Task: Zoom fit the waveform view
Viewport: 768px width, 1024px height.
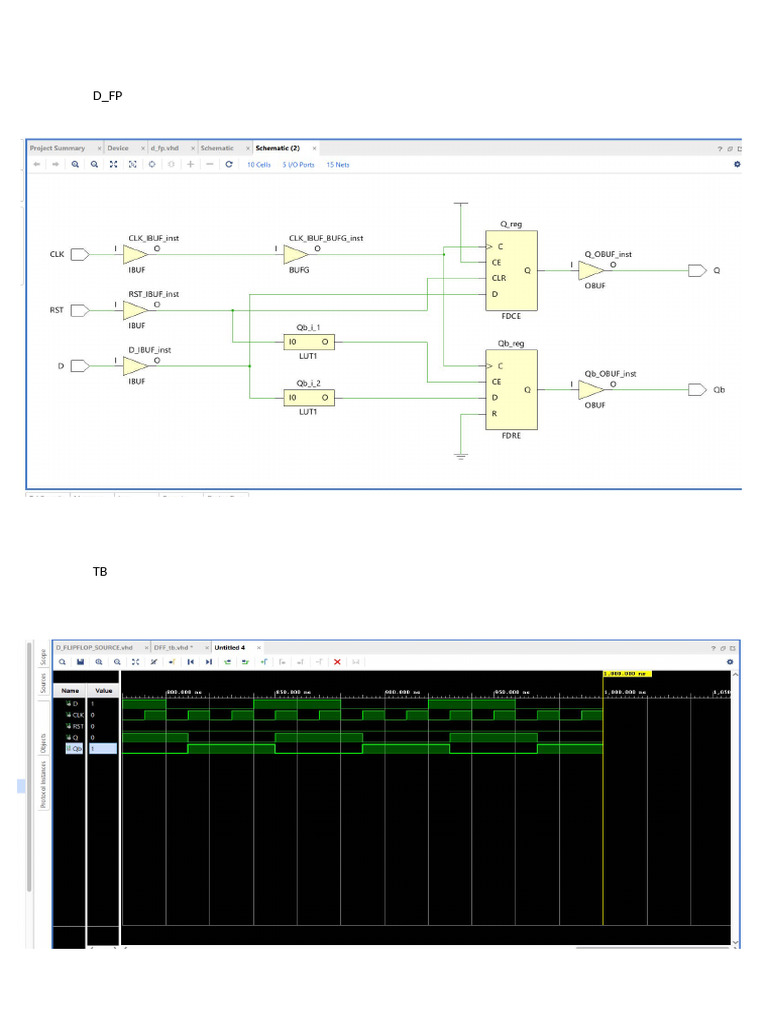Action: (135, 662)
